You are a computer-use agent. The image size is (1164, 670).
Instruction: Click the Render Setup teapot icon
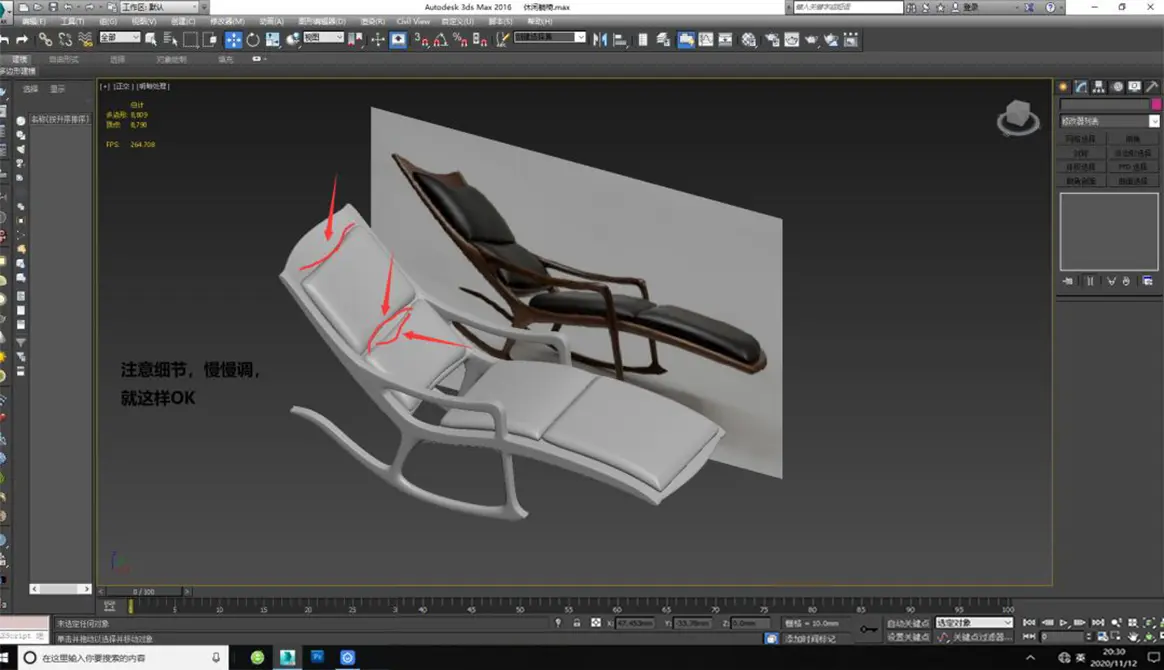(x=771, y=40)
